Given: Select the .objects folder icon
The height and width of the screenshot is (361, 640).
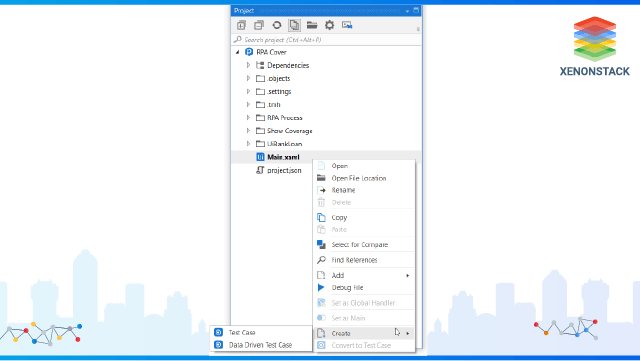Looking at the screenshot, I should 260,78.
